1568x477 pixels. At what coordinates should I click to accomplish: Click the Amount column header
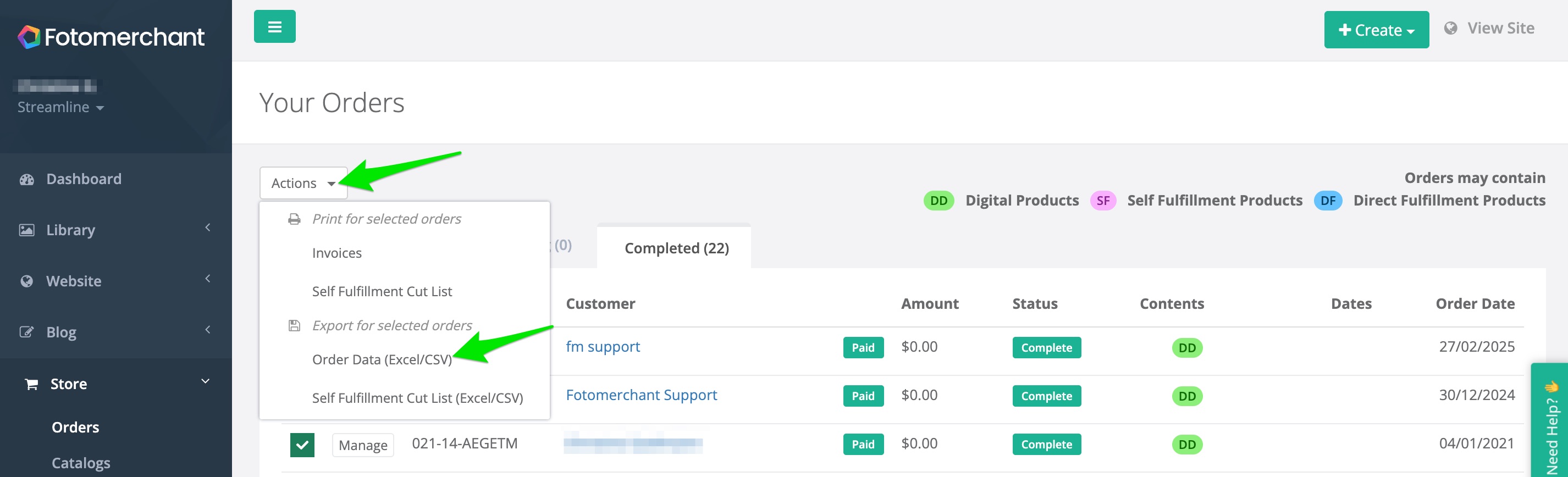[930, 303]
